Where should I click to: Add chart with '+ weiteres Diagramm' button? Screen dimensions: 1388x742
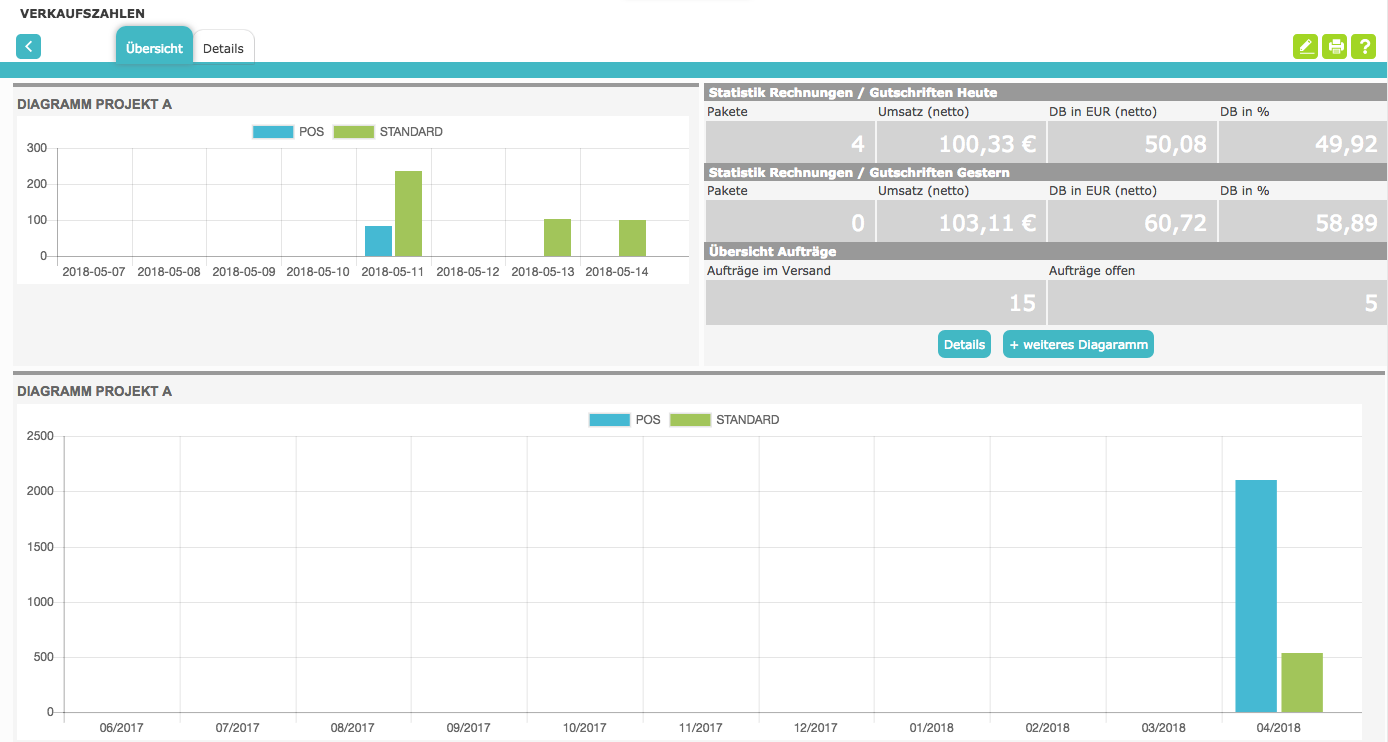pos(1078,344)
